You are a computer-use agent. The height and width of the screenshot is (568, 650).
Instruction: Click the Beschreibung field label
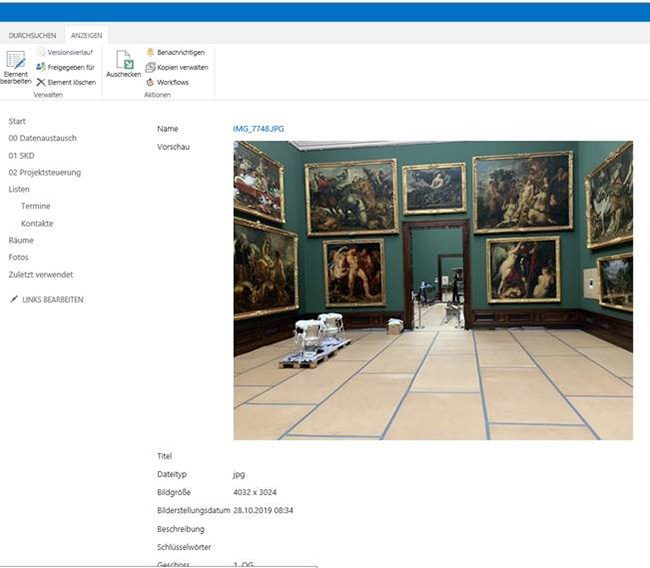[181, 529]
